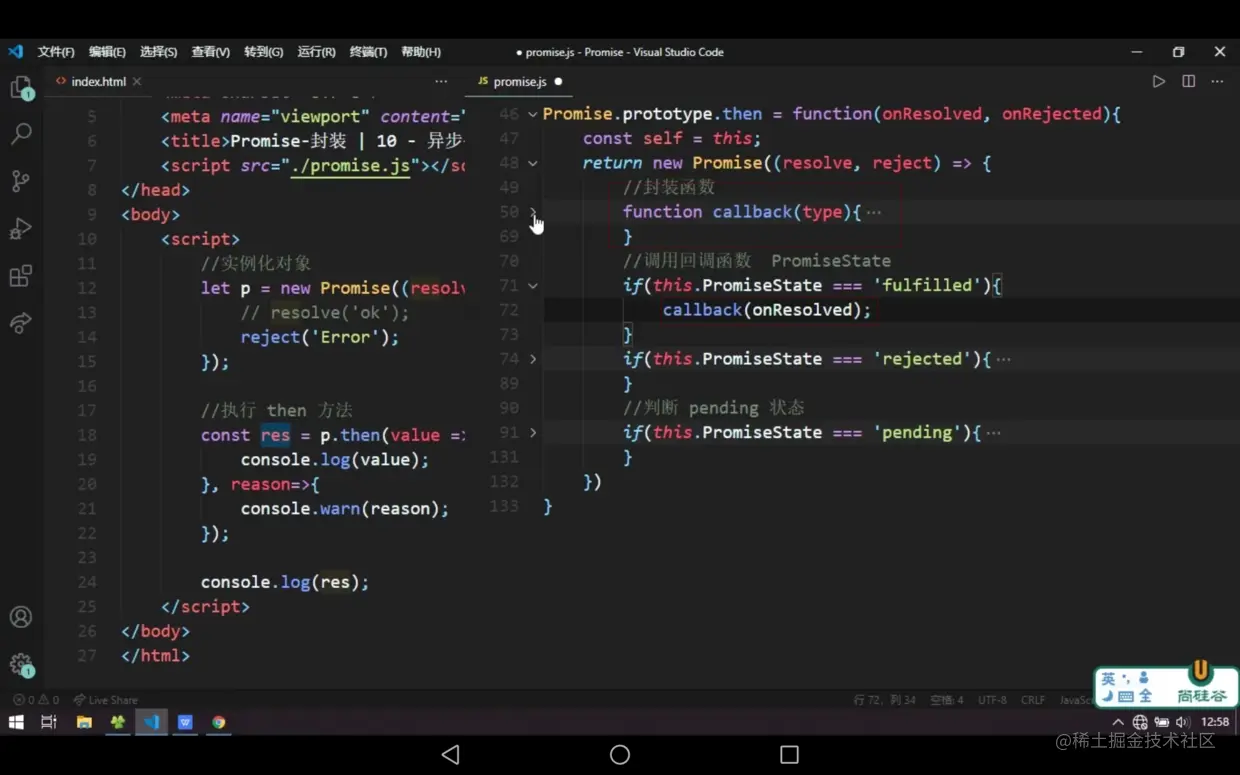This screenshot has height=775, width=1240.
Task: Click the unsaved dot on promise.js tab
Action: [558, 82]
